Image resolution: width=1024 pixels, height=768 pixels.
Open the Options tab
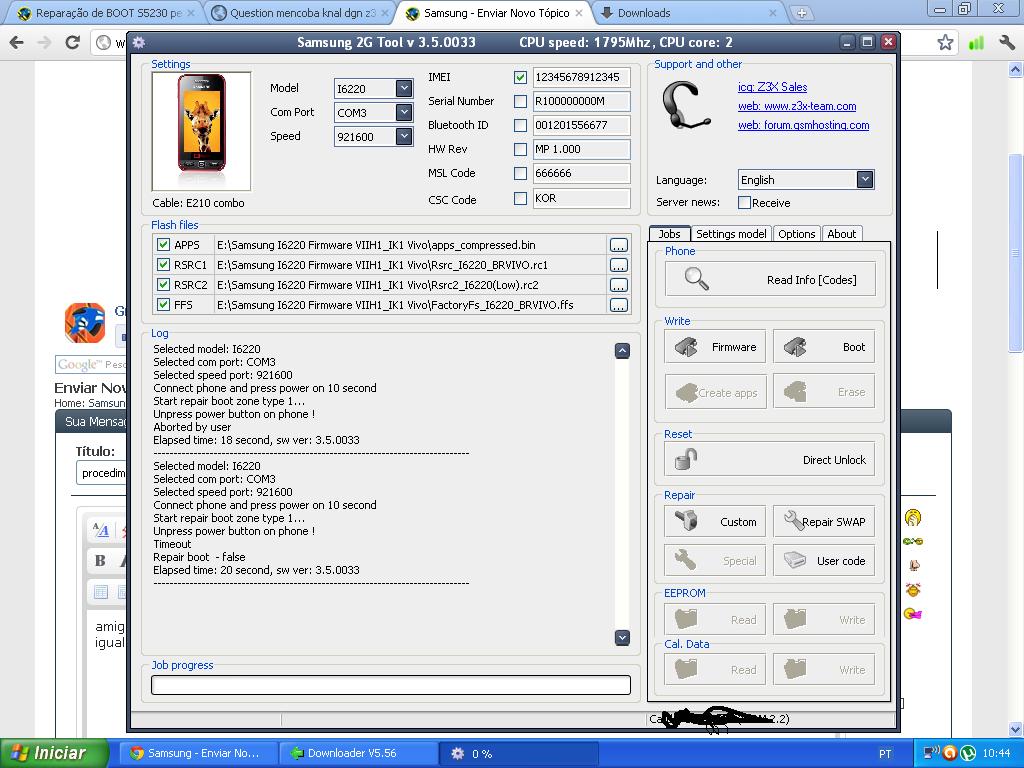797,234
